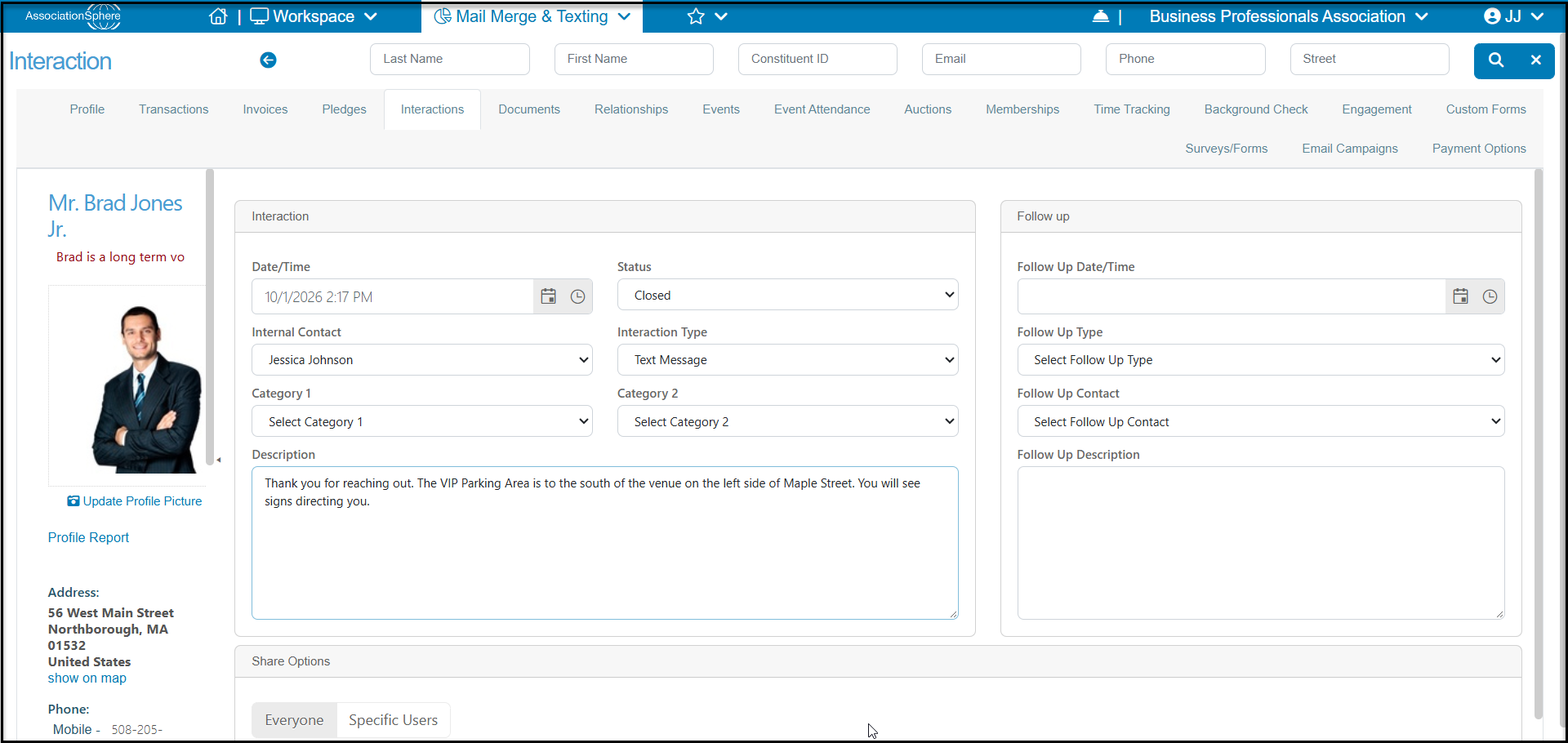Clear search with the X button
Viewport: 1568px width, 743px height.
pyautogui.click(x=1536, y=60)
